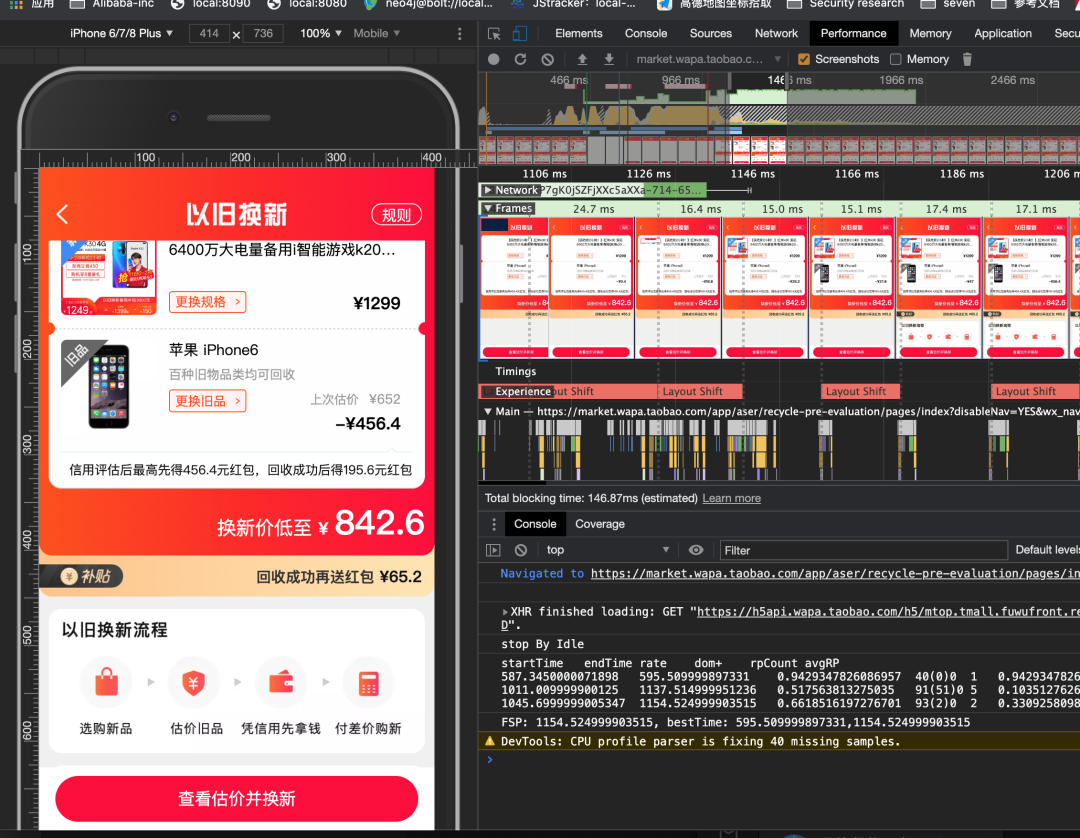Select the 24.7 ms frame screenshot

tap(591, 287)
